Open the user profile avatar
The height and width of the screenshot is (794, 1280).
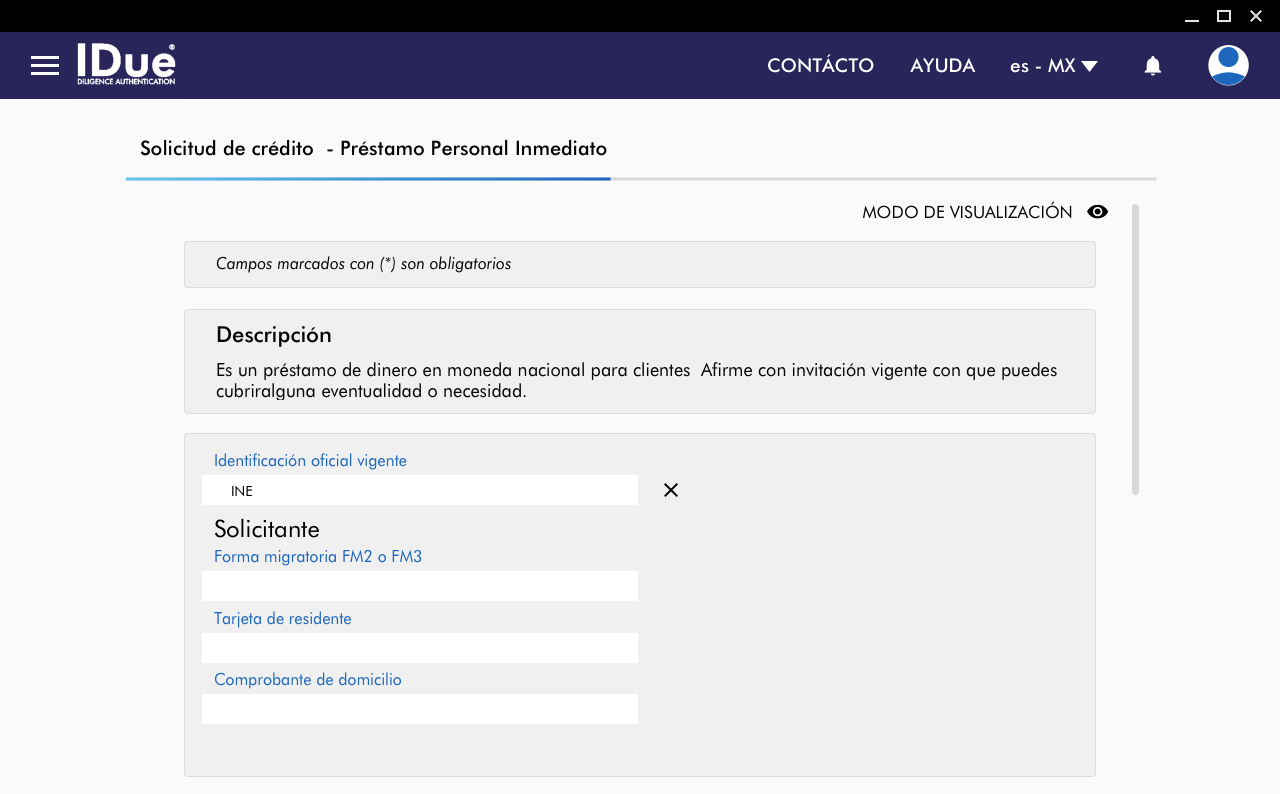click(1228, 66)
